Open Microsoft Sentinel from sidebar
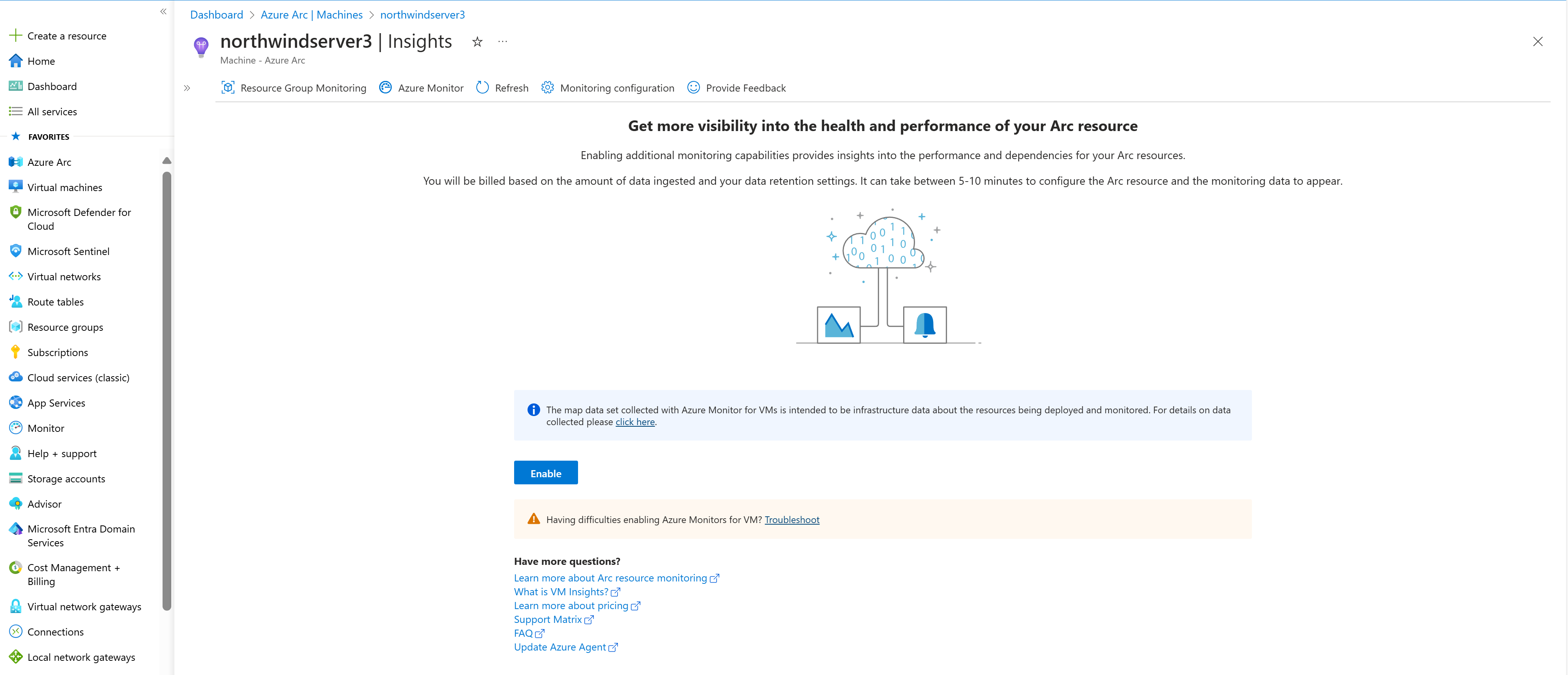Screen dimensions: 1568x675 point(68,251)
